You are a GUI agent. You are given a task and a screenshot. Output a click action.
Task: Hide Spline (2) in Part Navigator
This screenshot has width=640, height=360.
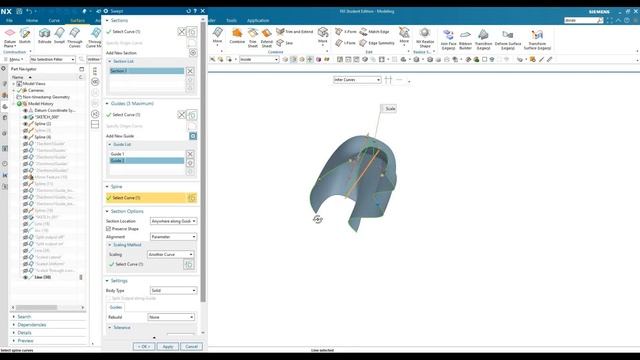tap(25, 124)
